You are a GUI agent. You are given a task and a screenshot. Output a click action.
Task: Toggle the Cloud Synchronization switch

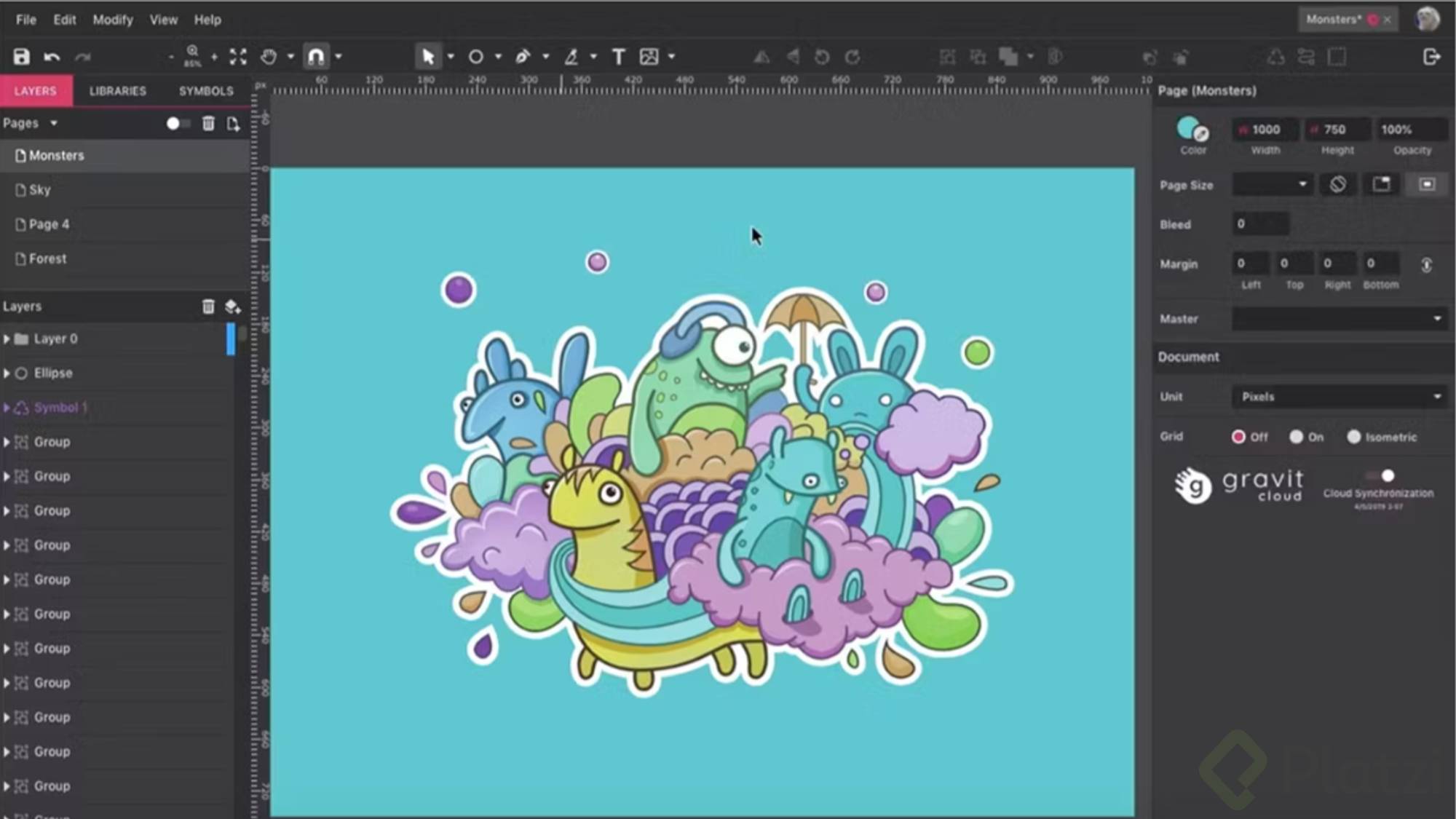point(1381,476)
